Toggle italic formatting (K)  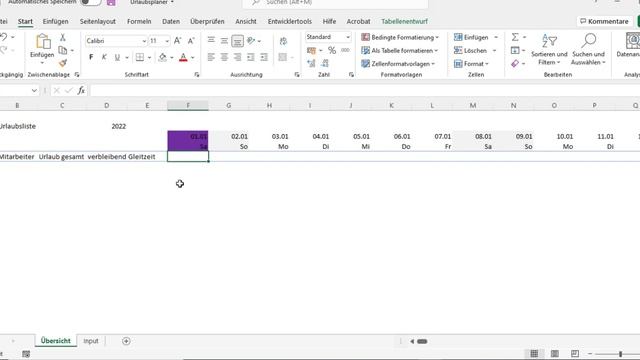coord(104,57)
